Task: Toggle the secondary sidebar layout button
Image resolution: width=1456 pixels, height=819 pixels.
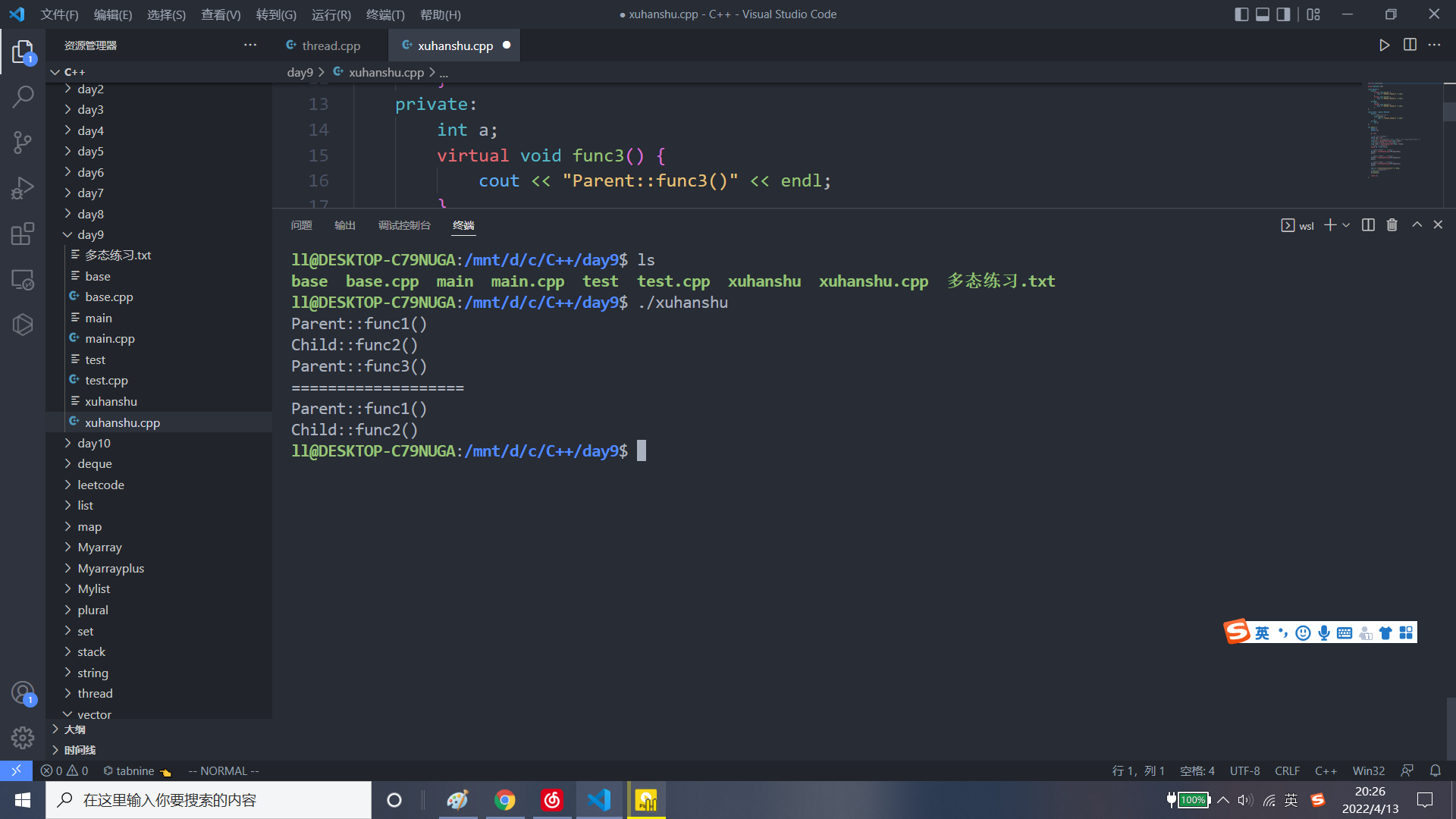Action: click(1283, 14)
